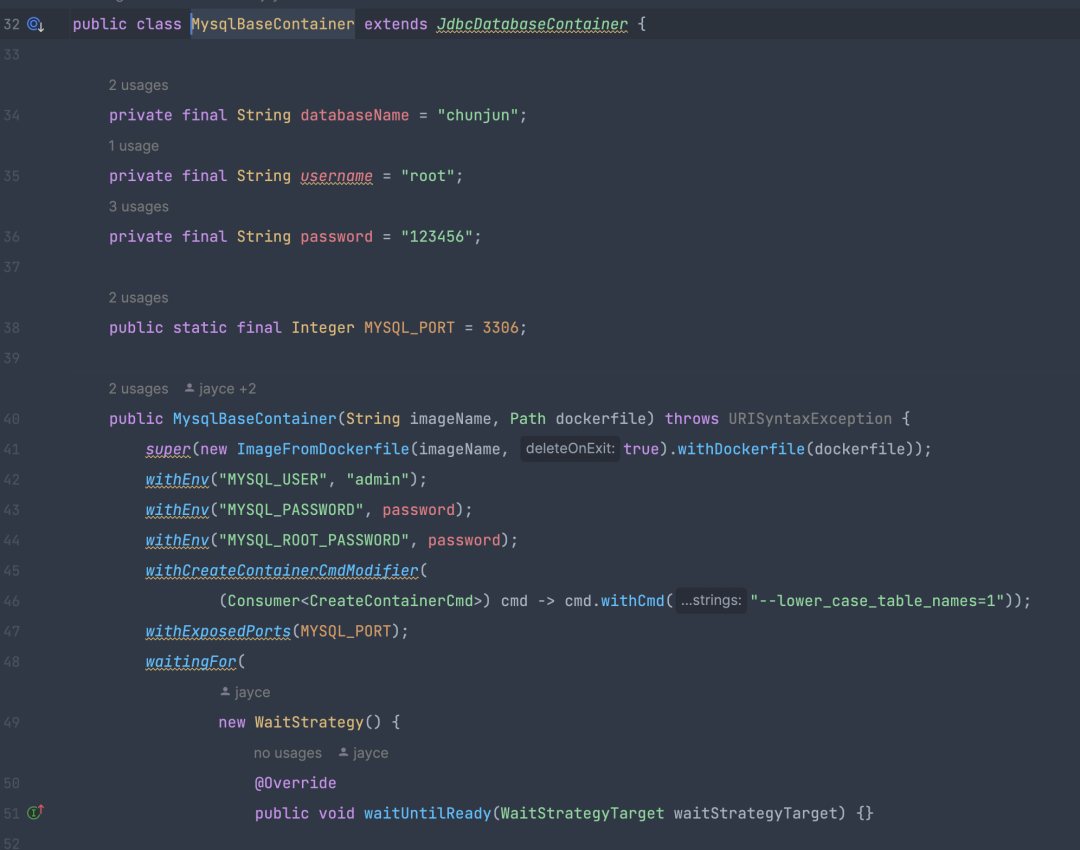This screenshot has width=1080, height=850.
Task: Click "--lower_case_table_names=1" string
Action: [x=877, y=601]
